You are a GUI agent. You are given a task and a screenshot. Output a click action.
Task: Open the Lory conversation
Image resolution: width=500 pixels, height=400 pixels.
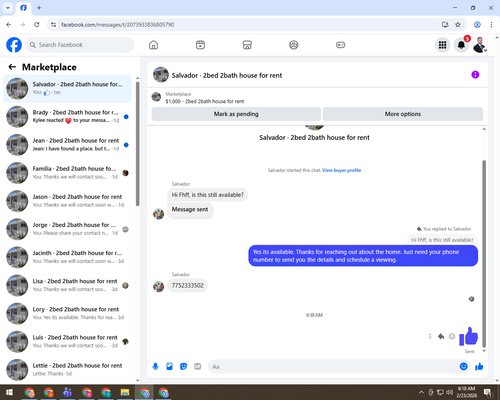(x=67, y=313)
